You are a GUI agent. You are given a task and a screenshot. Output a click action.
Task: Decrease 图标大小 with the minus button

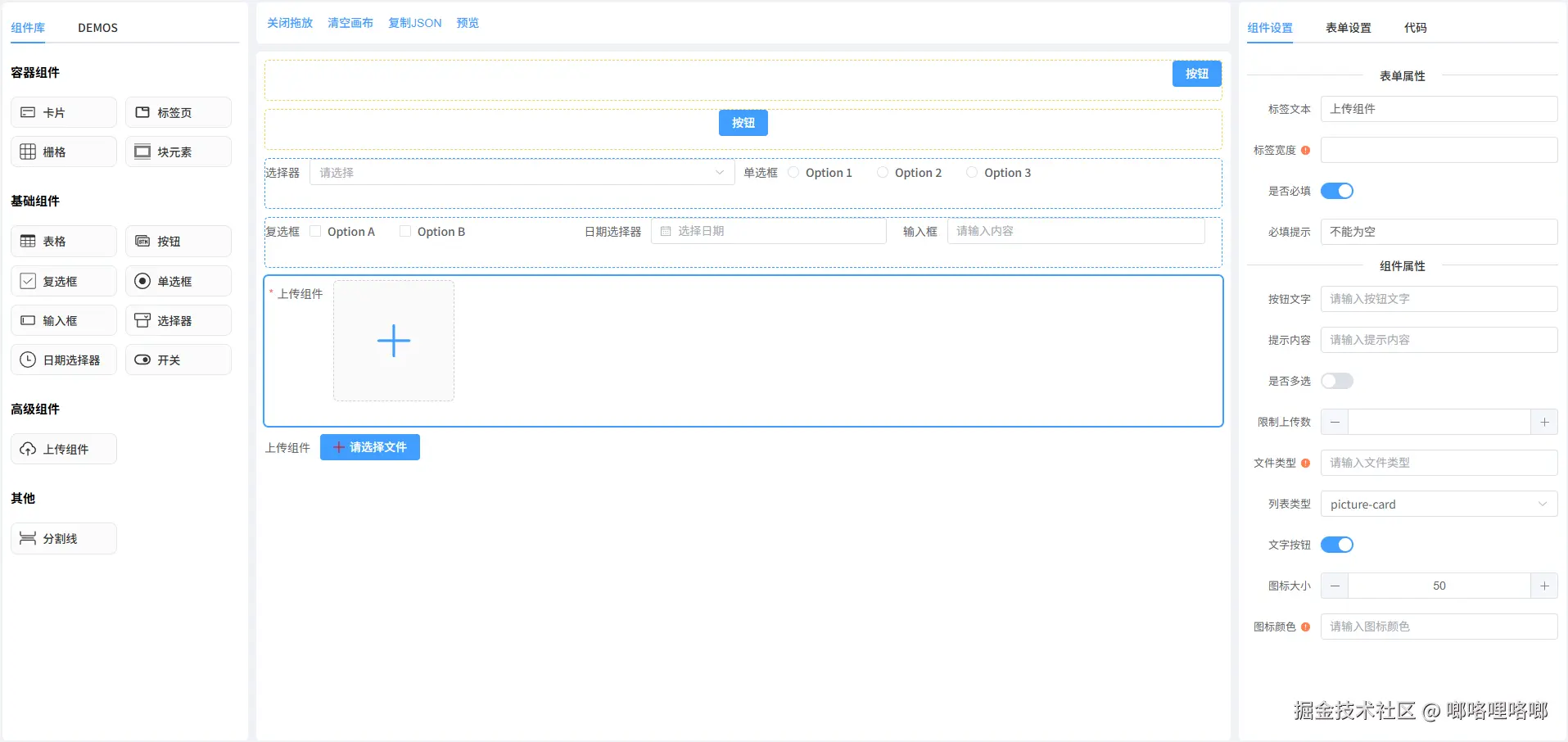pyautogui.click(x=1335, y=586)
